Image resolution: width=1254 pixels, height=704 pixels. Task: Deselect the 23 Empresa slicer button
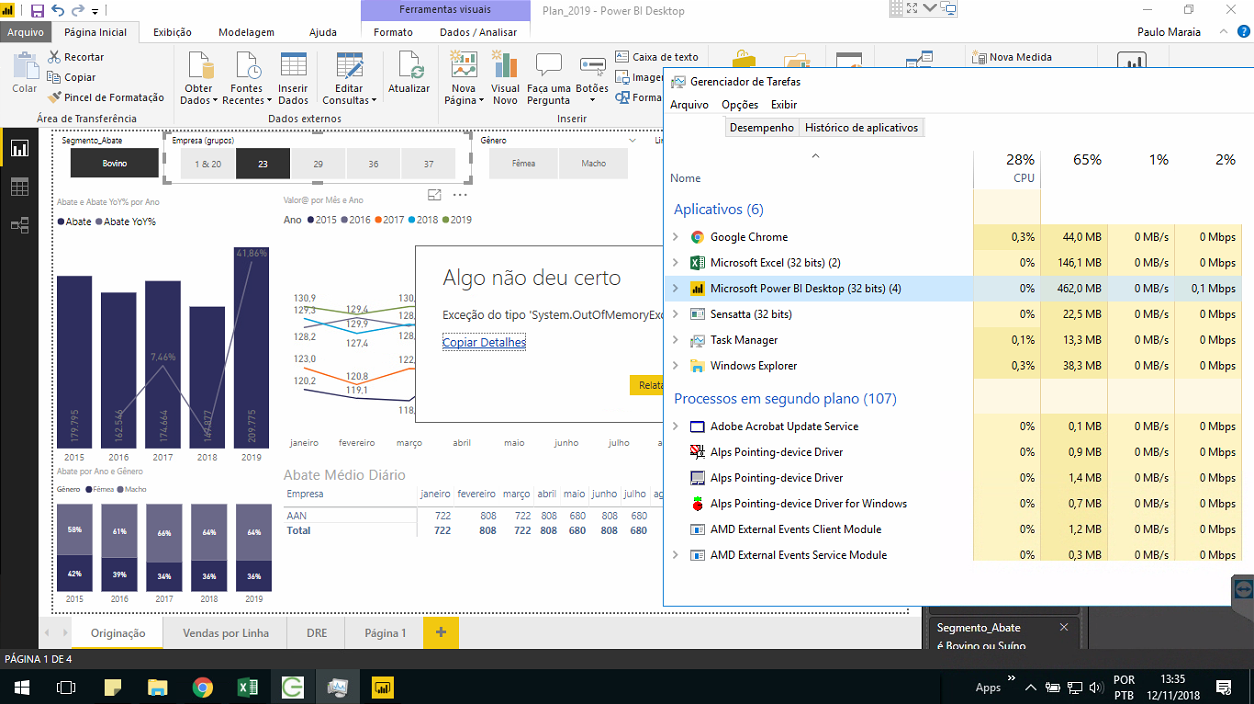263,164
